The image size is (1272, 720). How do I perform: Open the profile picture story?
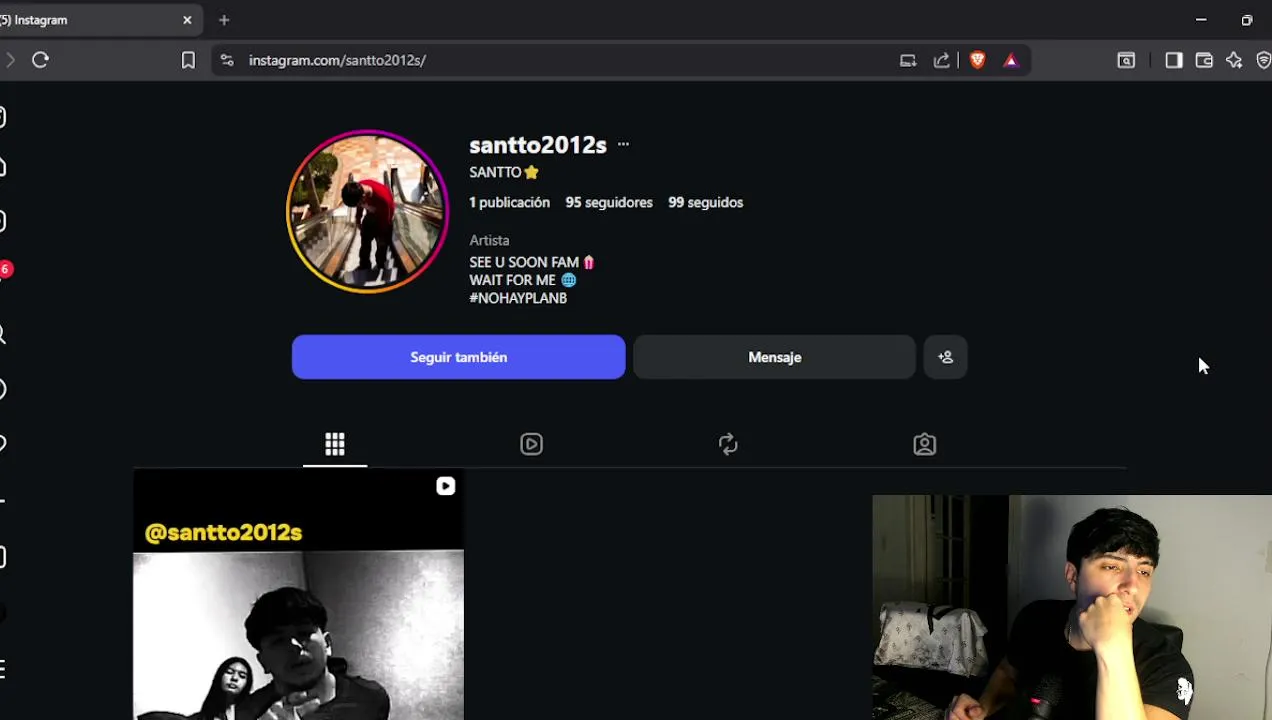click(x=368, y=211)
